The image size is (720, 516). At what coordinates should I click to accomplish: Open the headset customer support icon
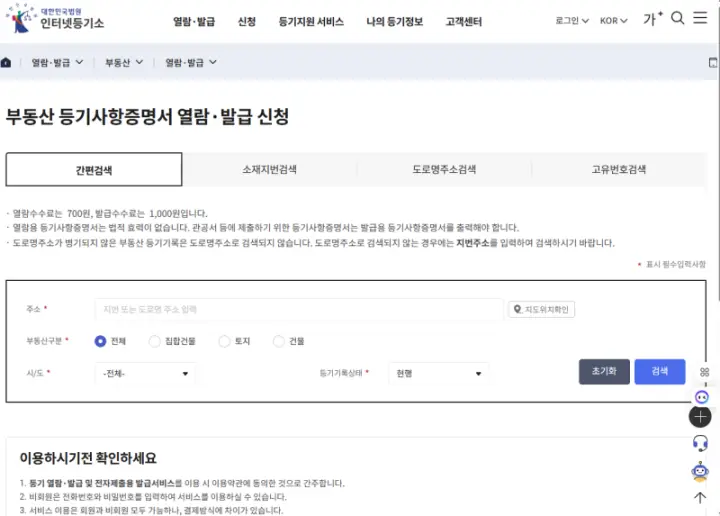point(700,443)
